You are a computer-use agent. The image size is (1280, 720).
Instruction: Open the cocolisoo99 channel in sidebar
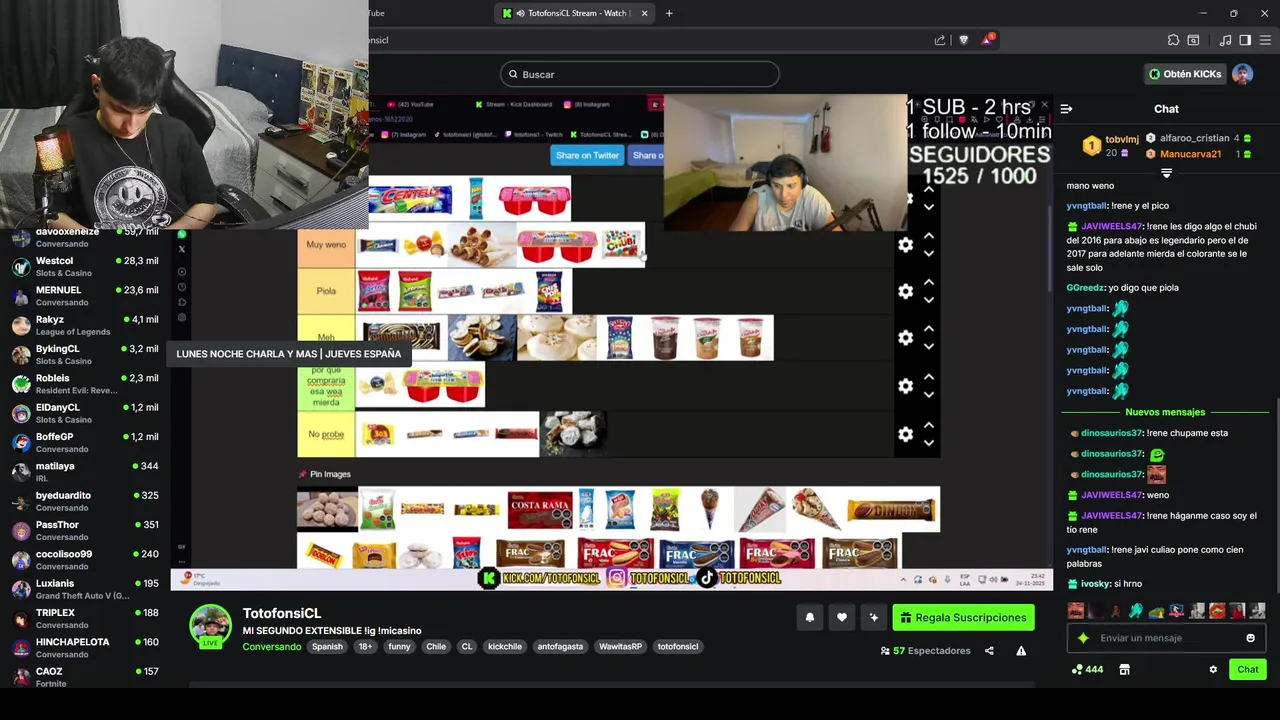click(x=84, y=560)
